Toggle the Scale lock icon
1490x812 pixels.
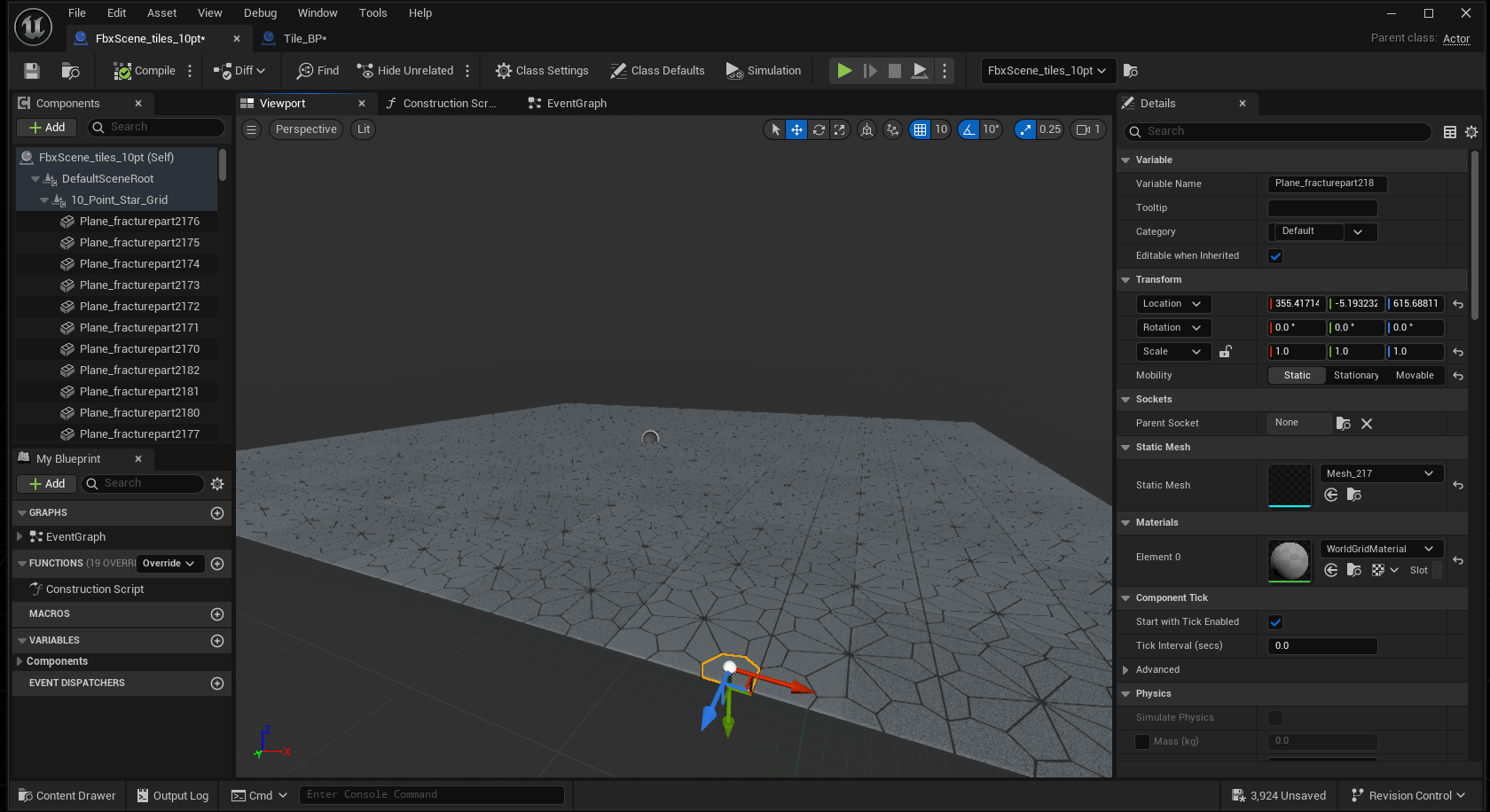[1225, 352]
